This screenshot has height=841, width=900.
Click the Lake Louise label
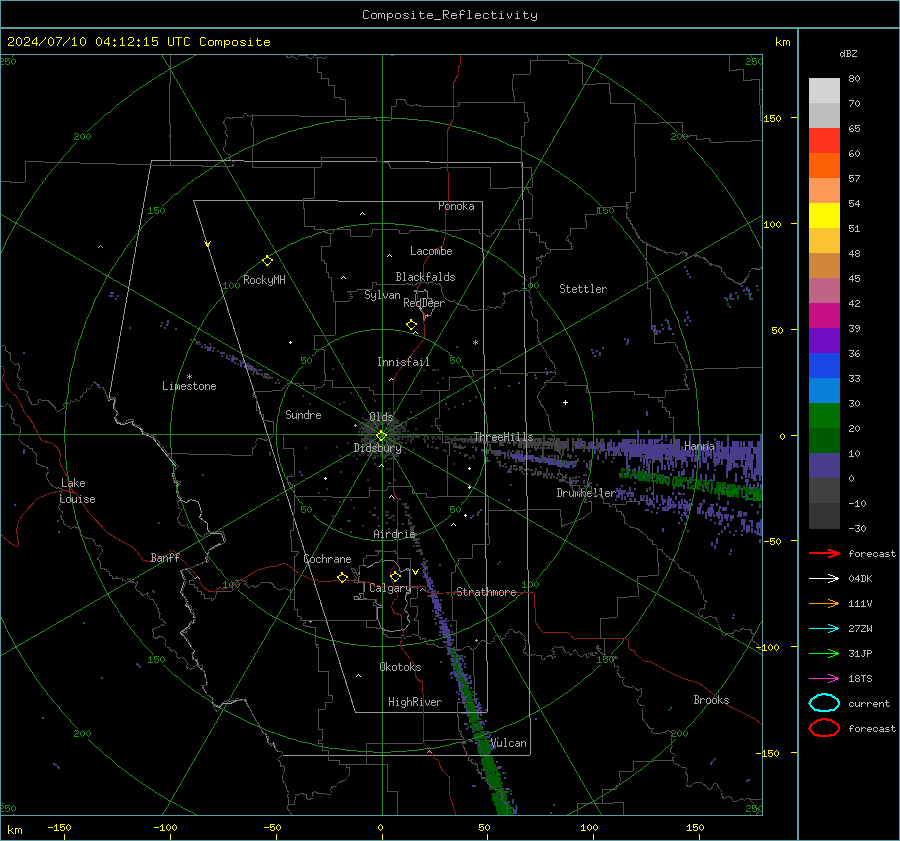point(77,491)
